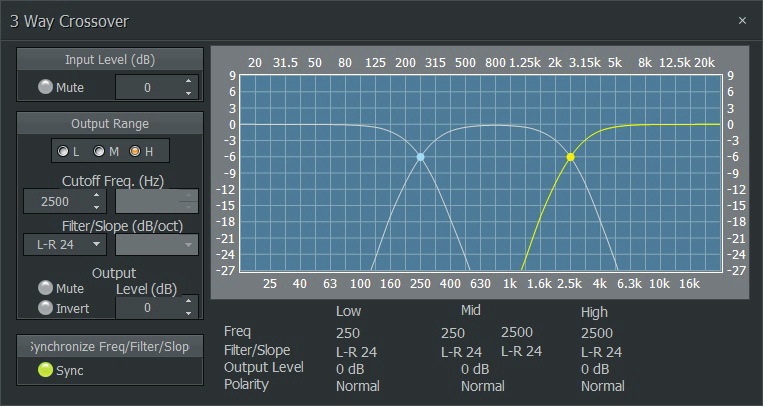This screenshot has width=764, height=407.
Task: Decrease output level with down arrow
Action: 188,314
